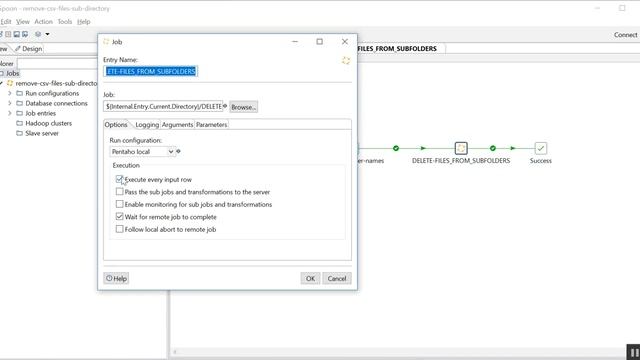Click Cancel in the Job dialog
640x360 pixels.
coord(336,278)
